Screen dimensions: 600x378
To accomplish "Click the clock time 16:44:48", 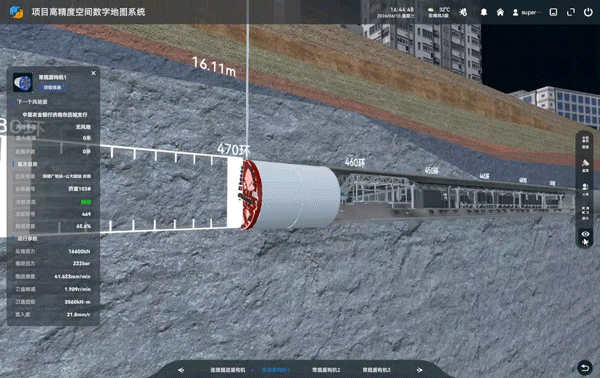I will 402,9.
